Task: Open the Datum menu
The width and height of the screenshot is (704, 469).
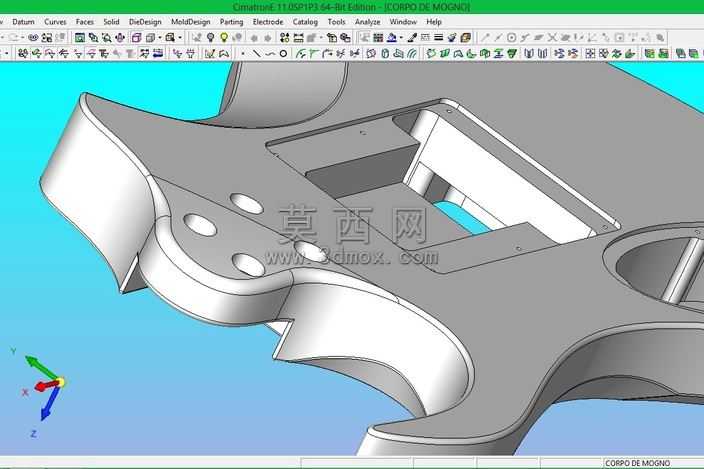Action: tap(23, 22)
